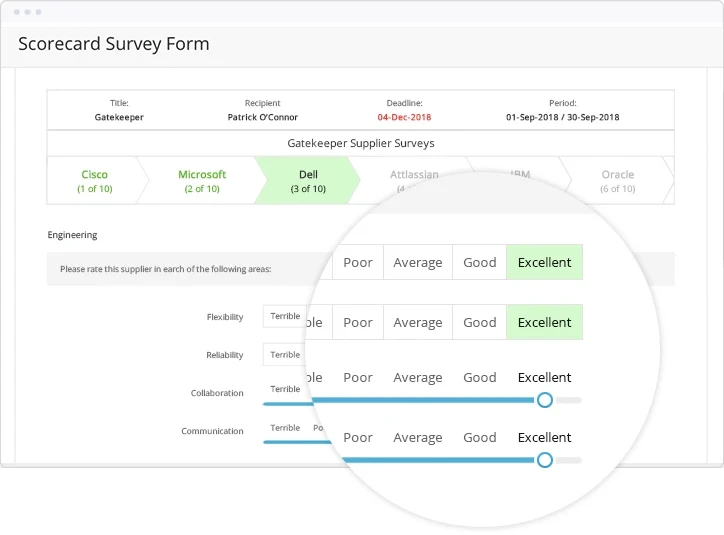Click recipient name Patrick O'Connor
724x535 pixels.
(x=262, y=117)
